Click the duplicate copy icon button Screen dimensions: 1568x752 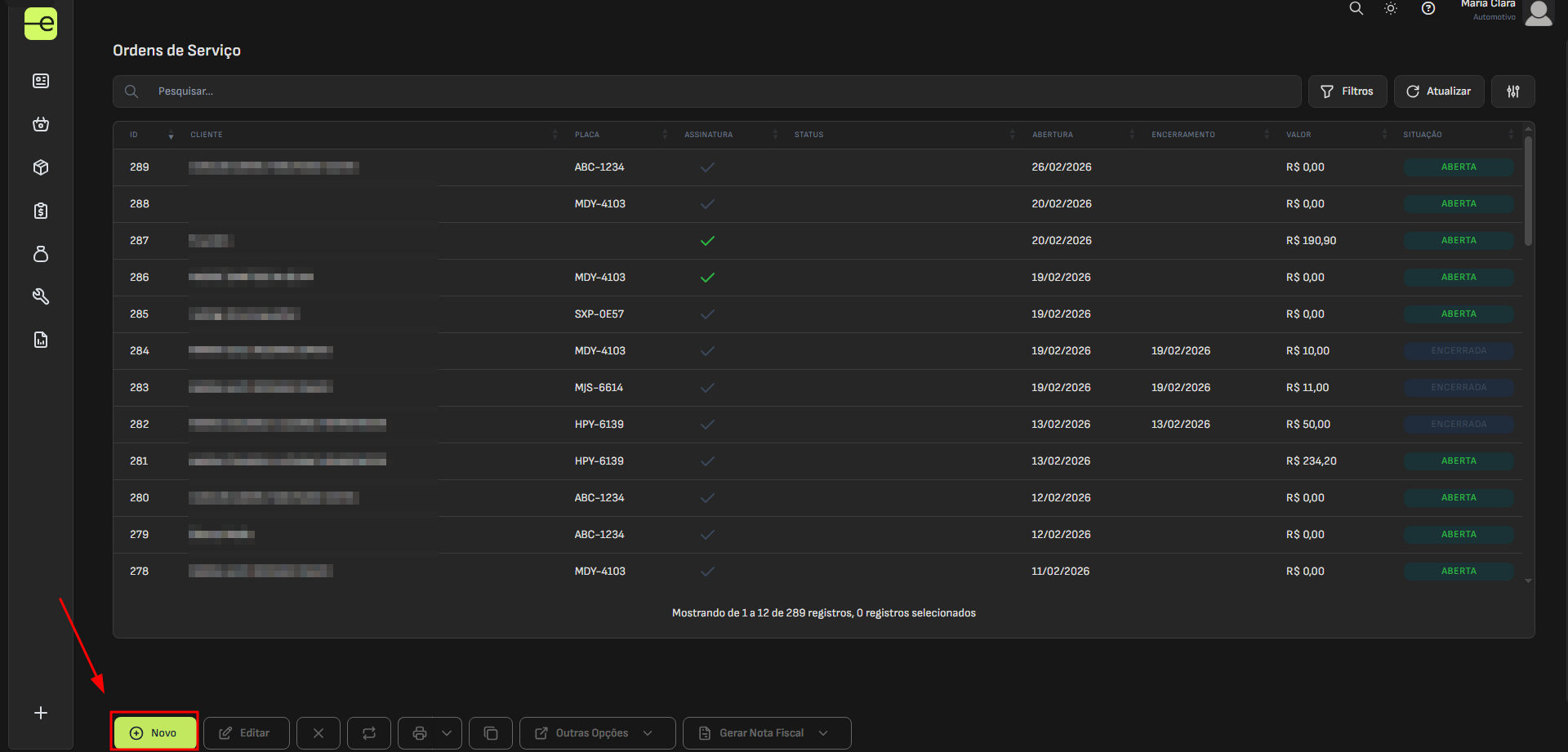[x=491, y=733]
